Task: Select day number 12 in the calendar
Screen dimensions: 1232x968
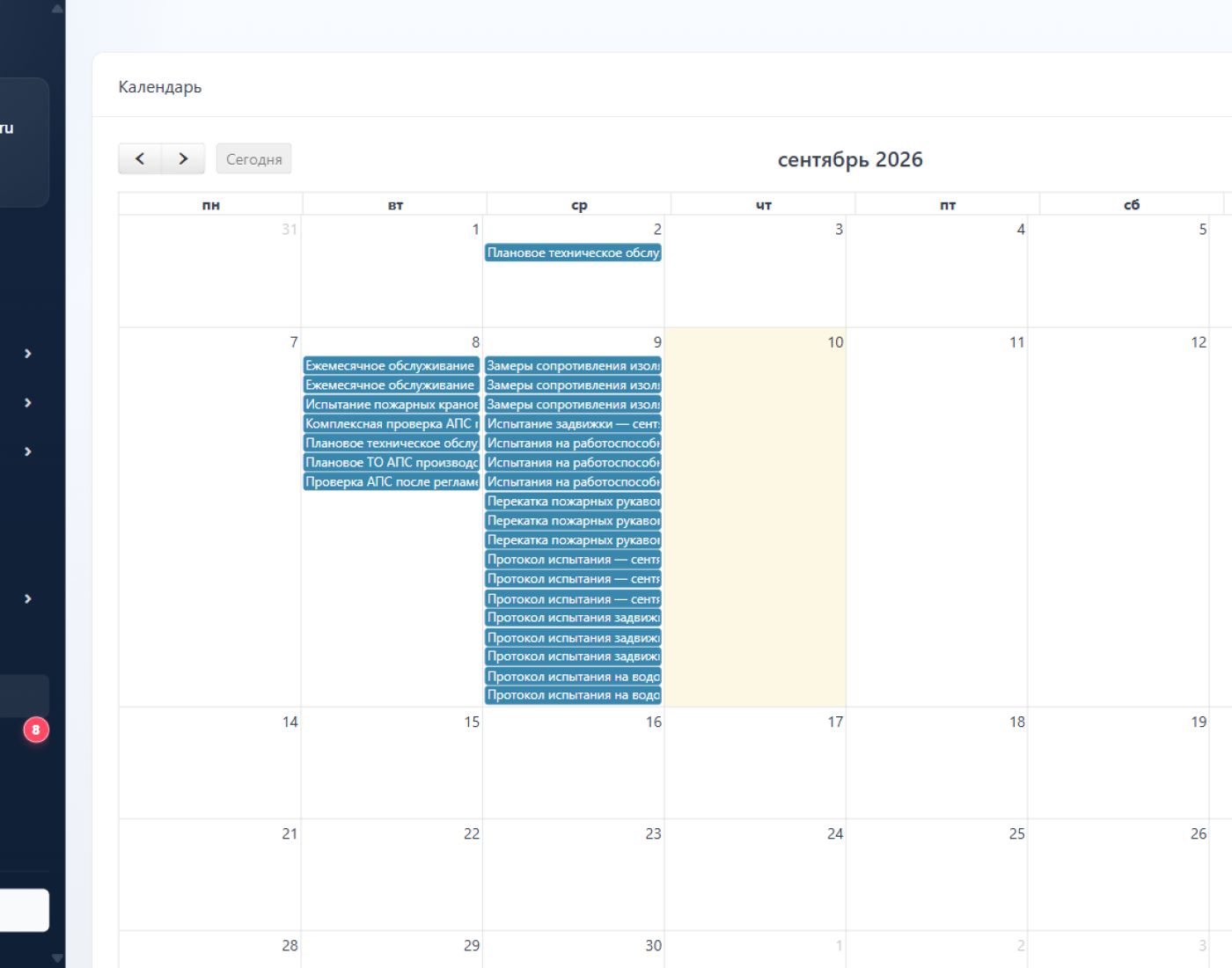Action: [1199, 342]
